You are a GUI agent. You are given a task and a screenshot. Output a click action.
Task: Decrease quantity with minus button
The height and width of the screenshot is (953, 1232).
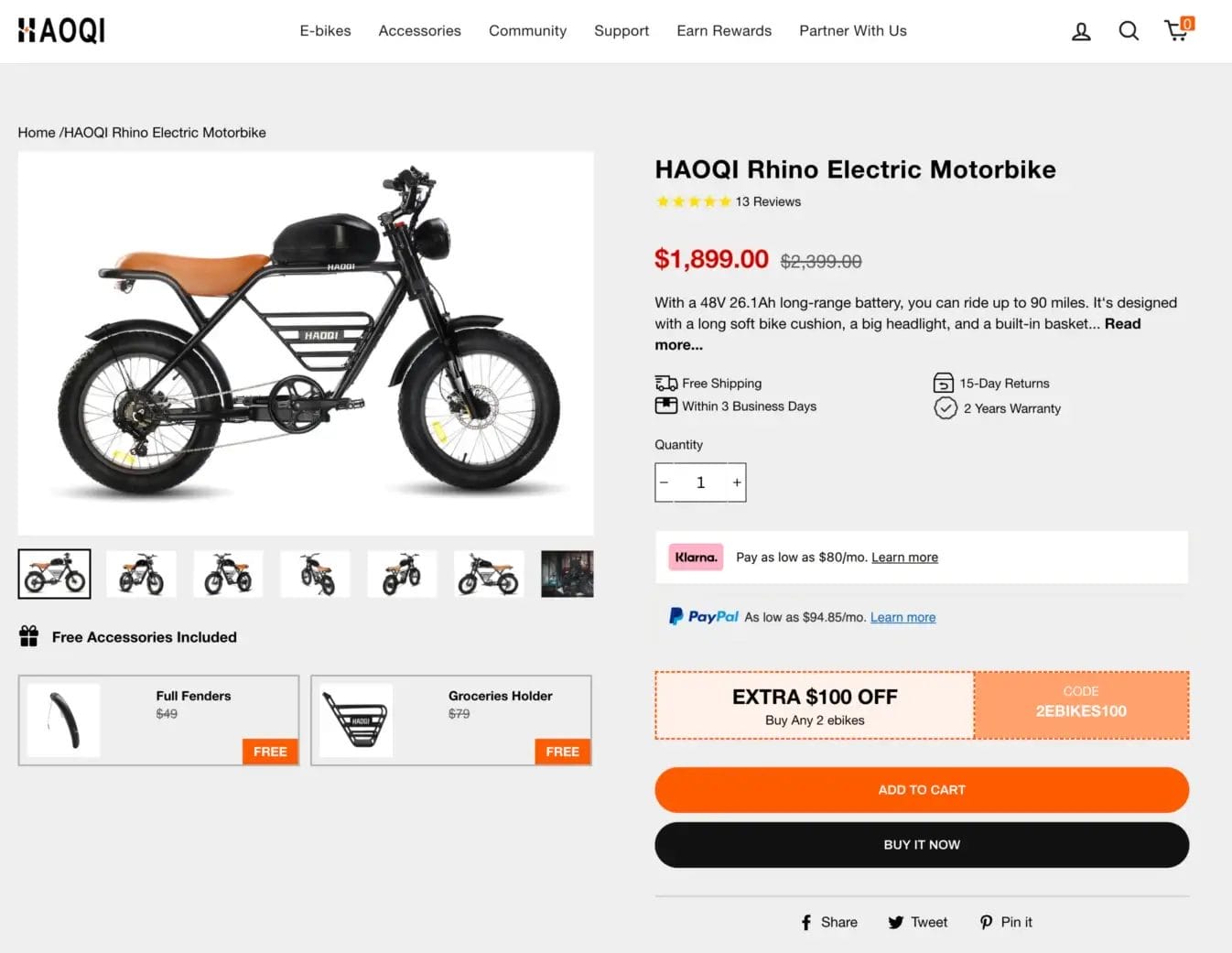[x=665, y=482]
